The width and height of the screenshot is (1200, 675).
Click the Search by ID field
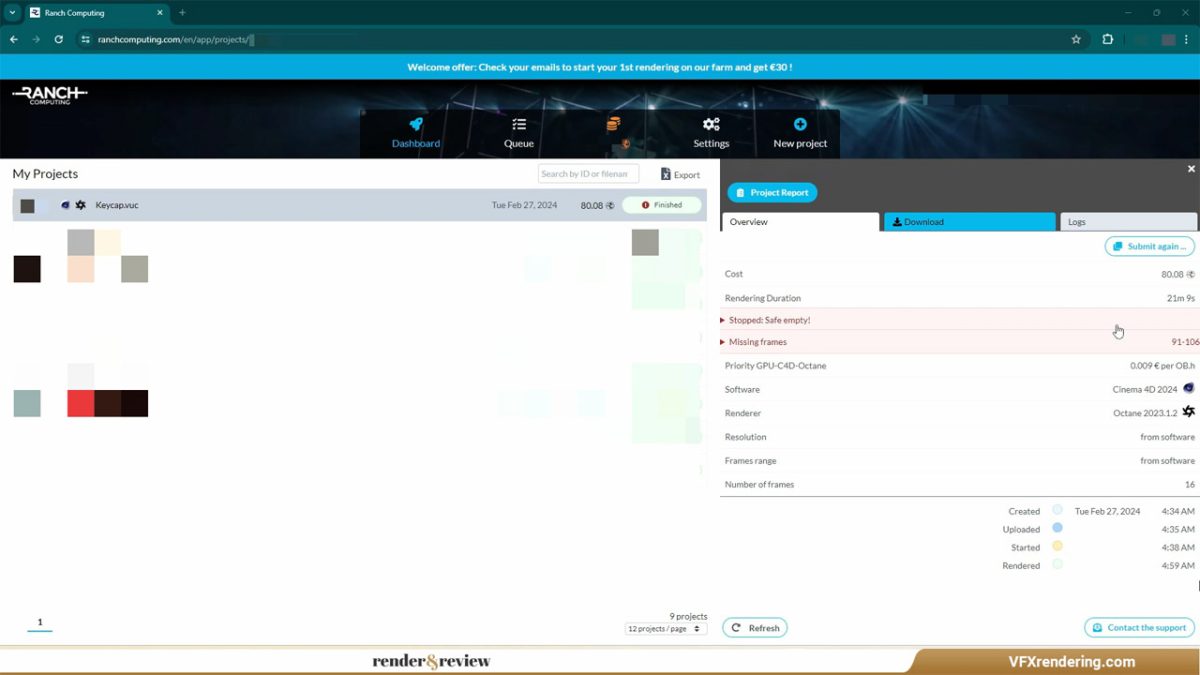588,174
